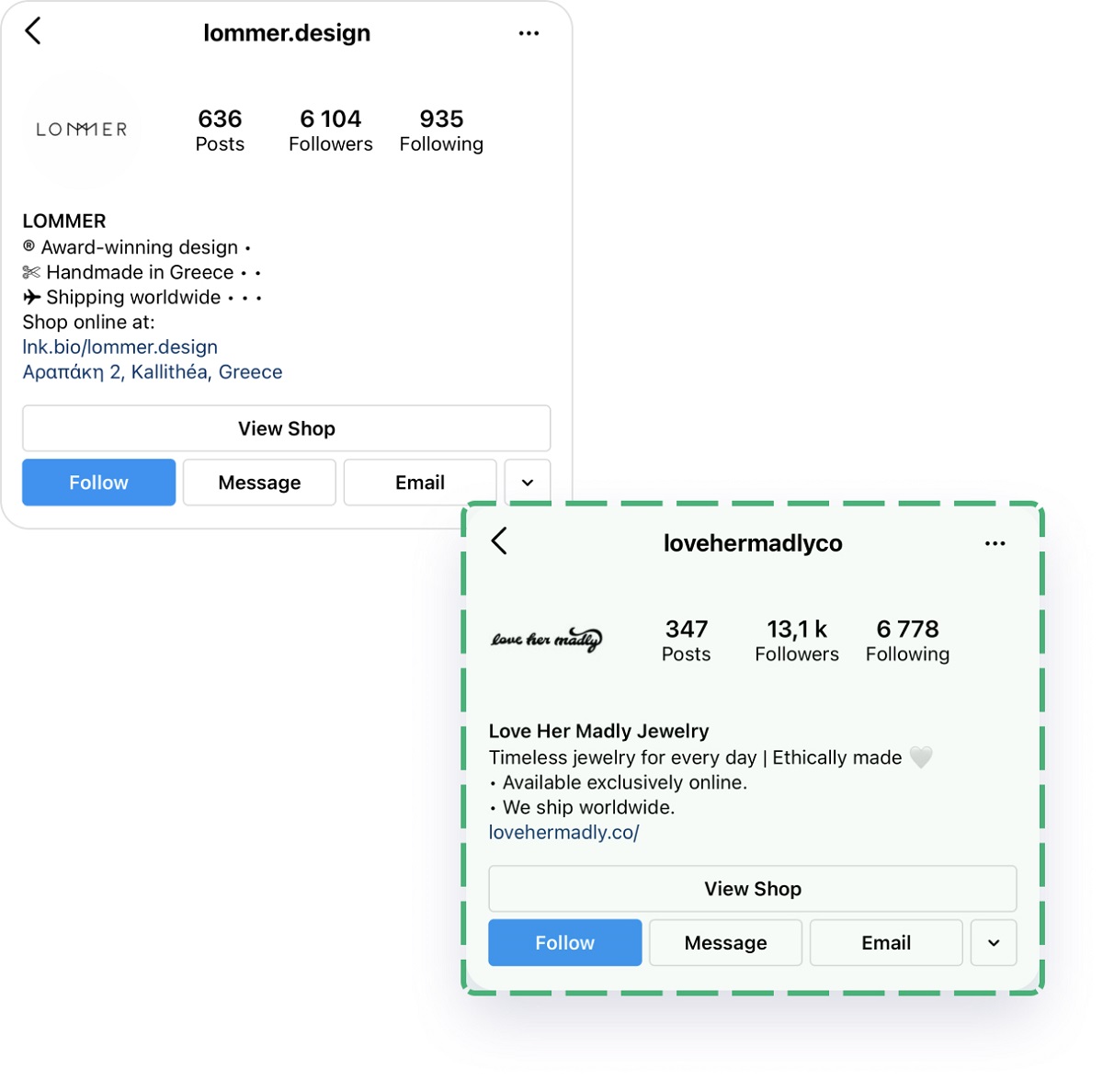
Task: Email the lovehermadlyco account
Action: 886,943
